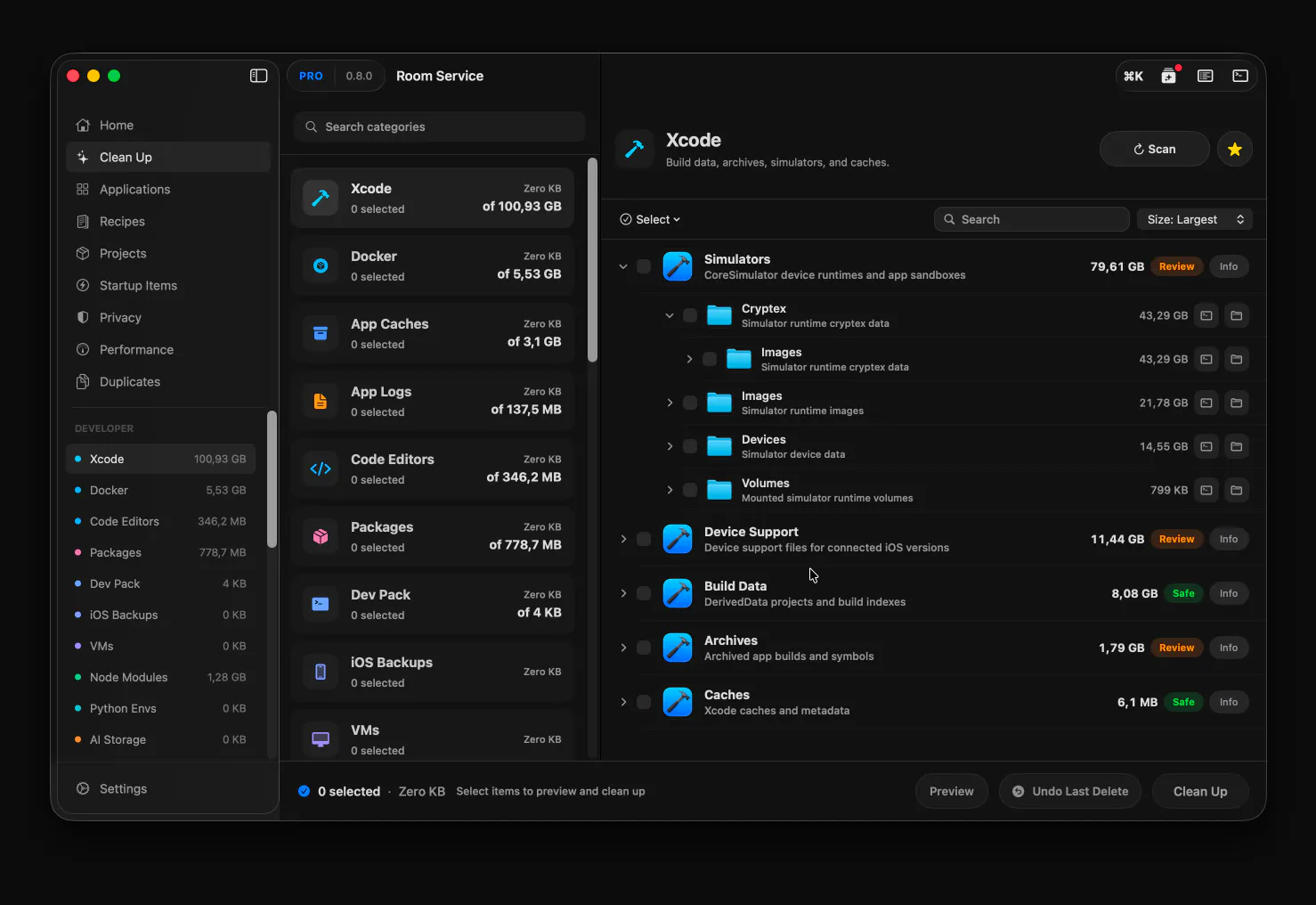Image resolution: width=1316 pixels, height=905 pixels.
Task: Open Applications in the sidebar
Action: 168,190
